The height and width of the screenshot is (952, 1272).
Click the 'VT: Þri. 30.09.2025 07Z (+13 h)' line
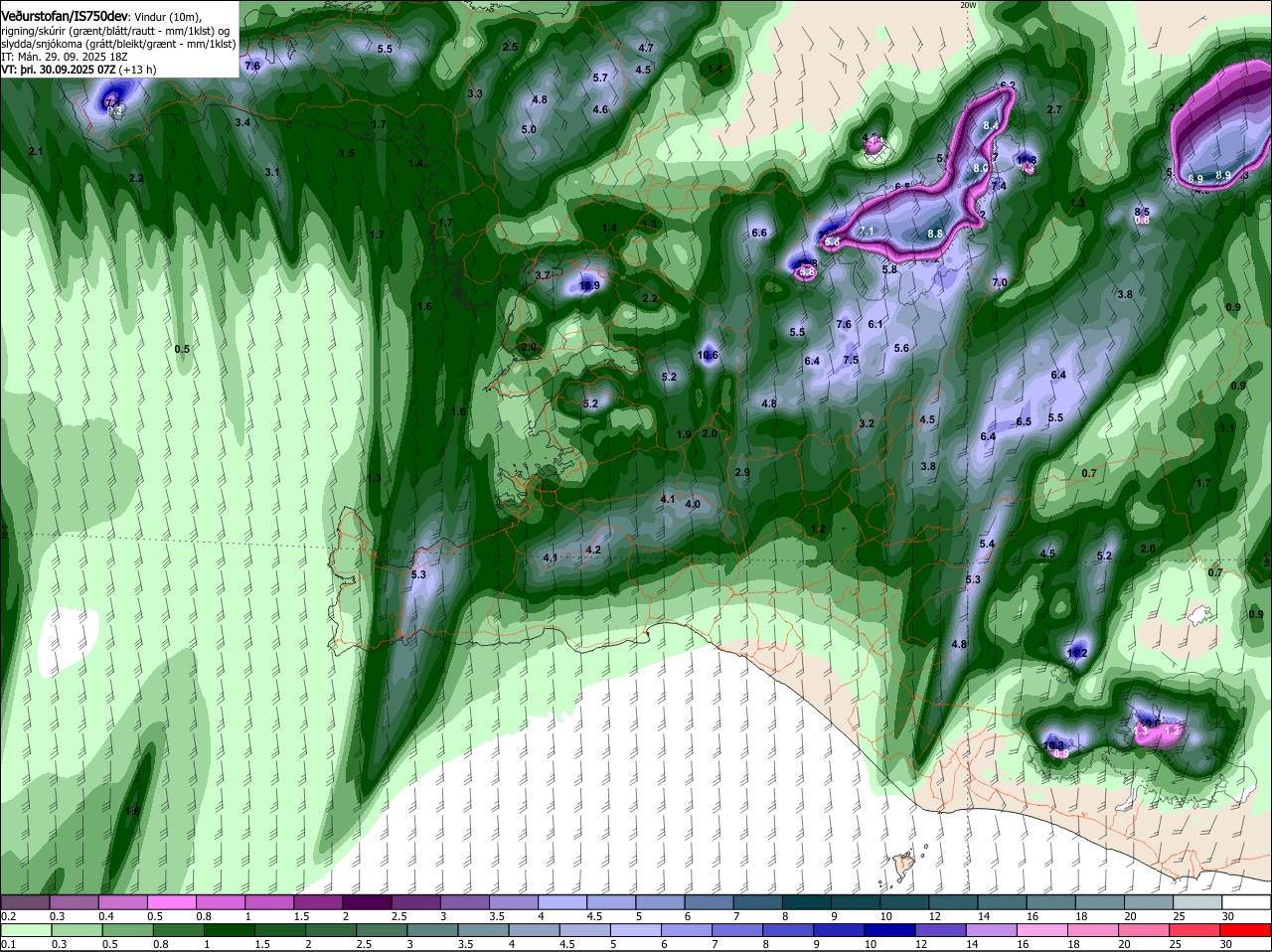(x=79, y=70)
